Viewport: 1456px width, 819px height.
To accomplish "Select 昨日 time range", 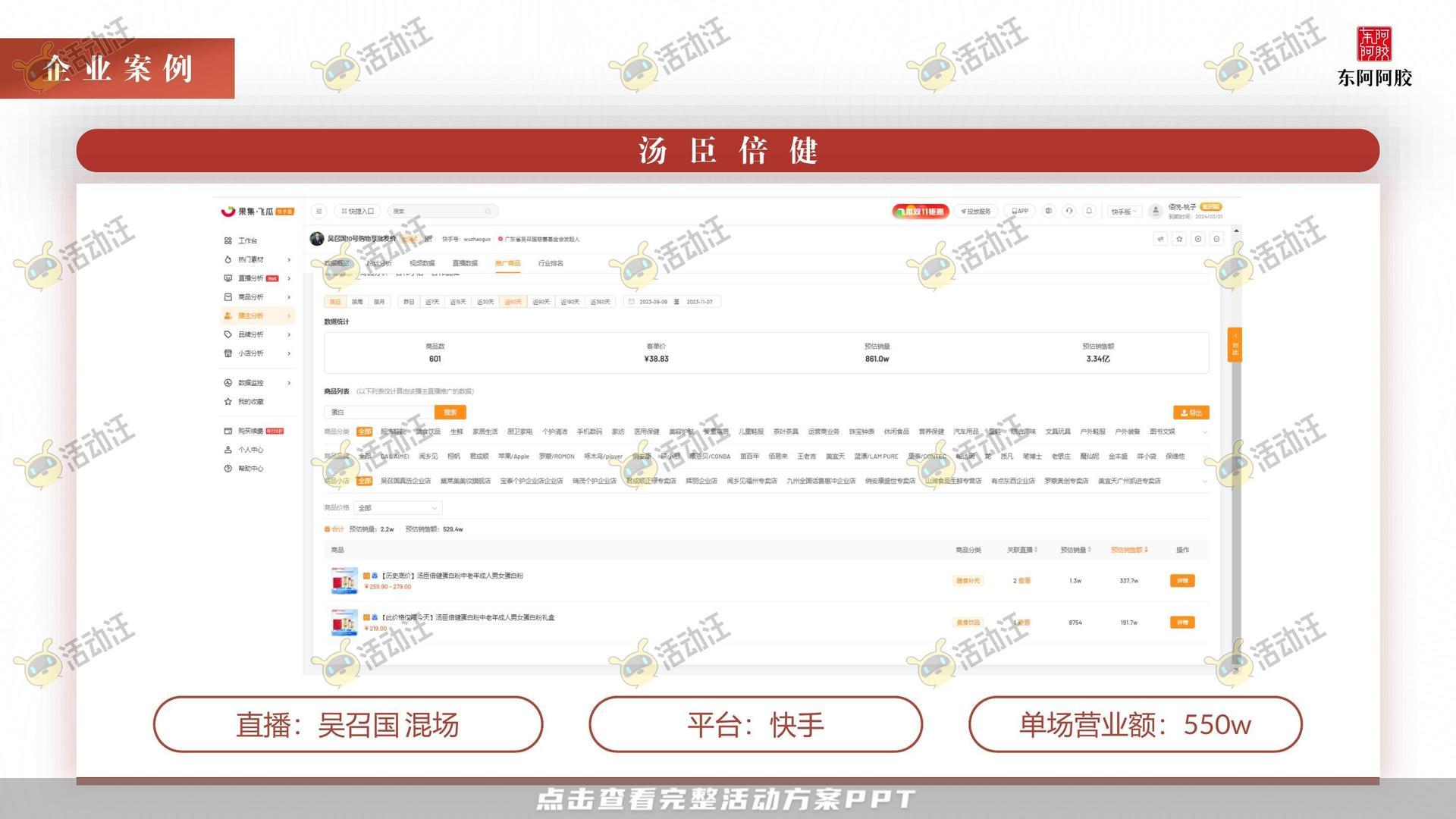I will [x=409, y=302].
